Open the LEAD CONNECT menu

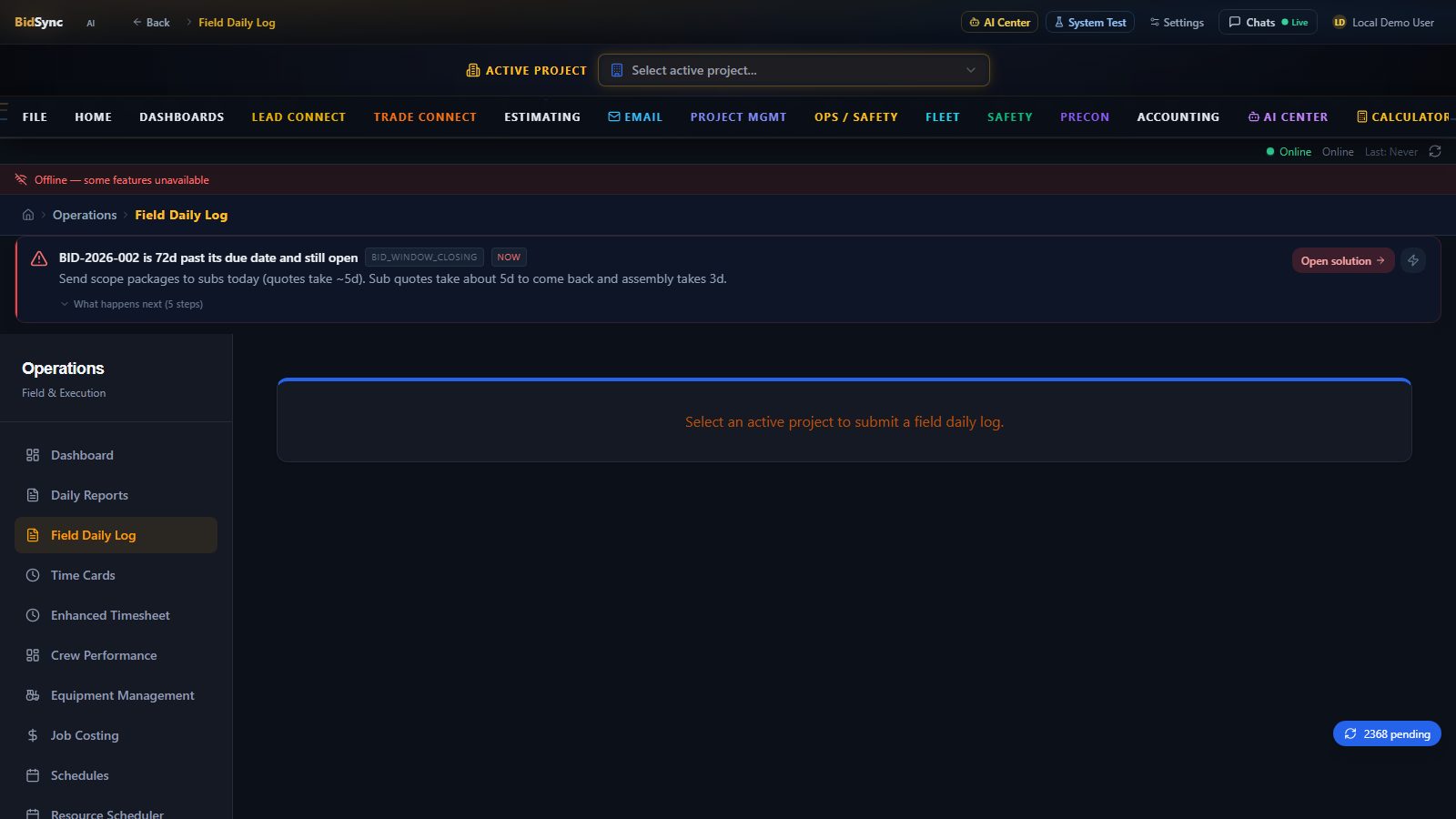298,116
